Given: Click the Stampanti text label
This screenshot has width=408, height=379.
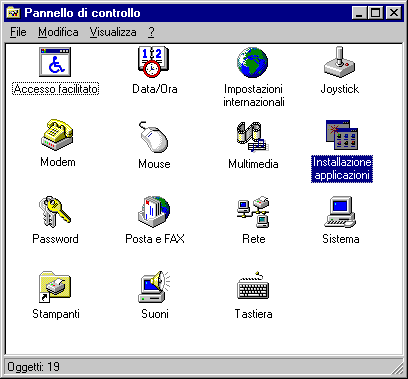Looking at the screenshot, I should (56, 314).
